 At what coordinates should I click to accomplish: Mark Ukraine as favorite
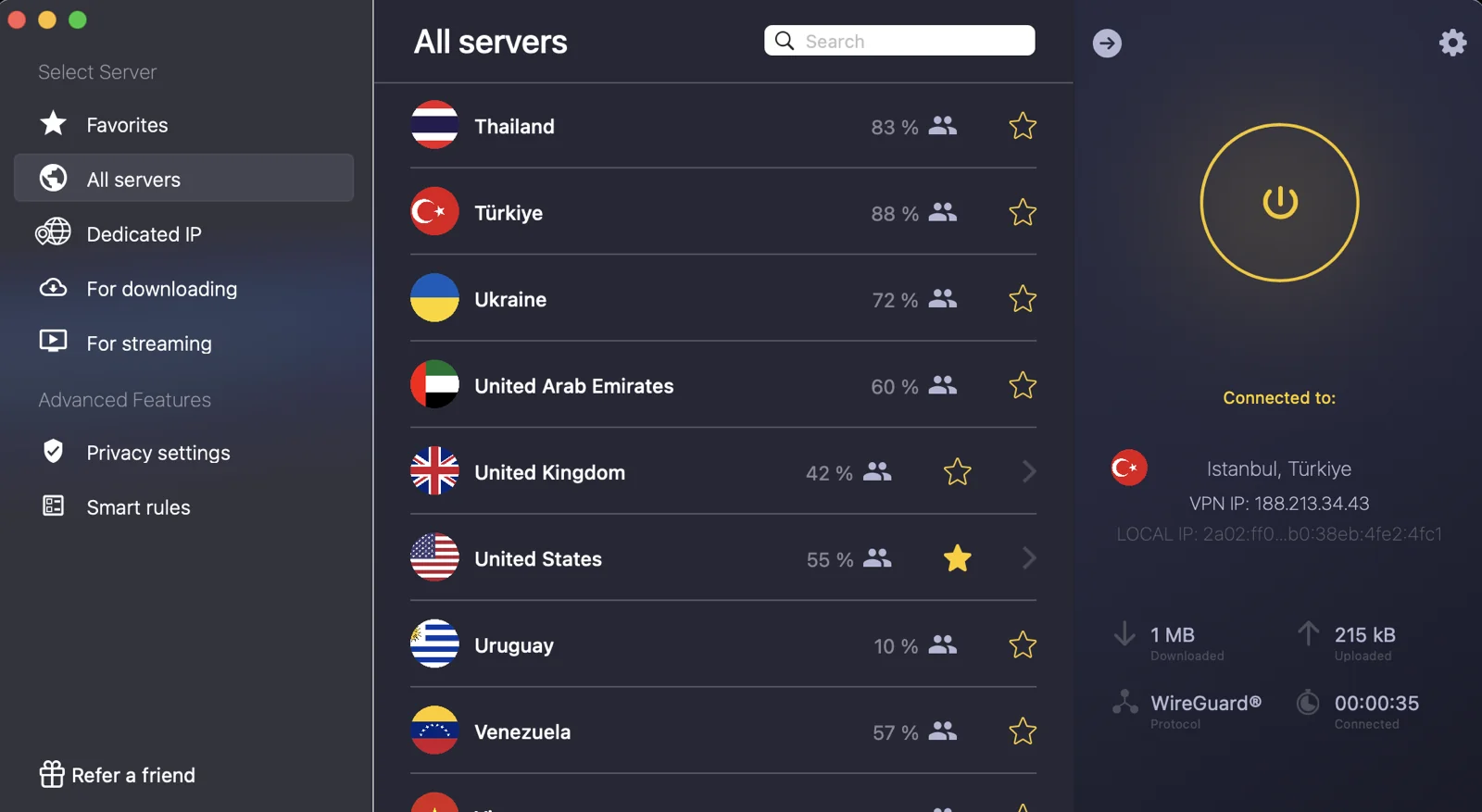click(1023, 299)
